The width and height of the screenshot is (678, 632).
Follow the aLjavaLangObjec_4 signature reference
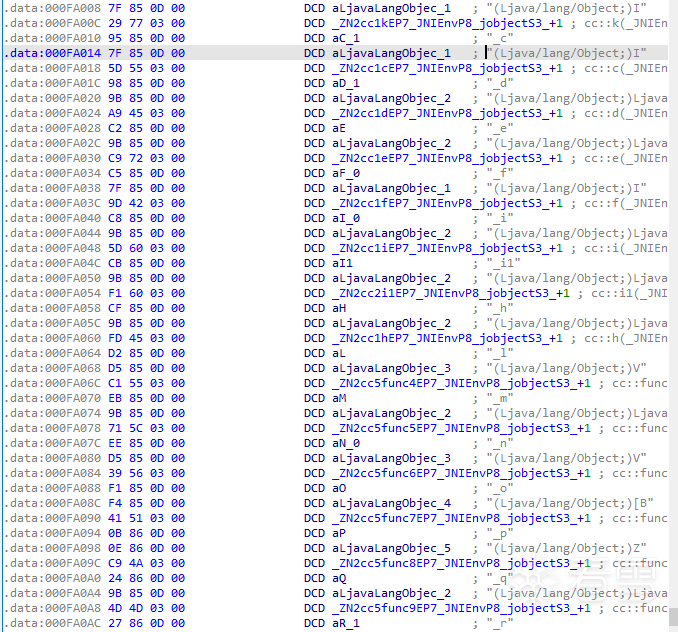point(391,503)
